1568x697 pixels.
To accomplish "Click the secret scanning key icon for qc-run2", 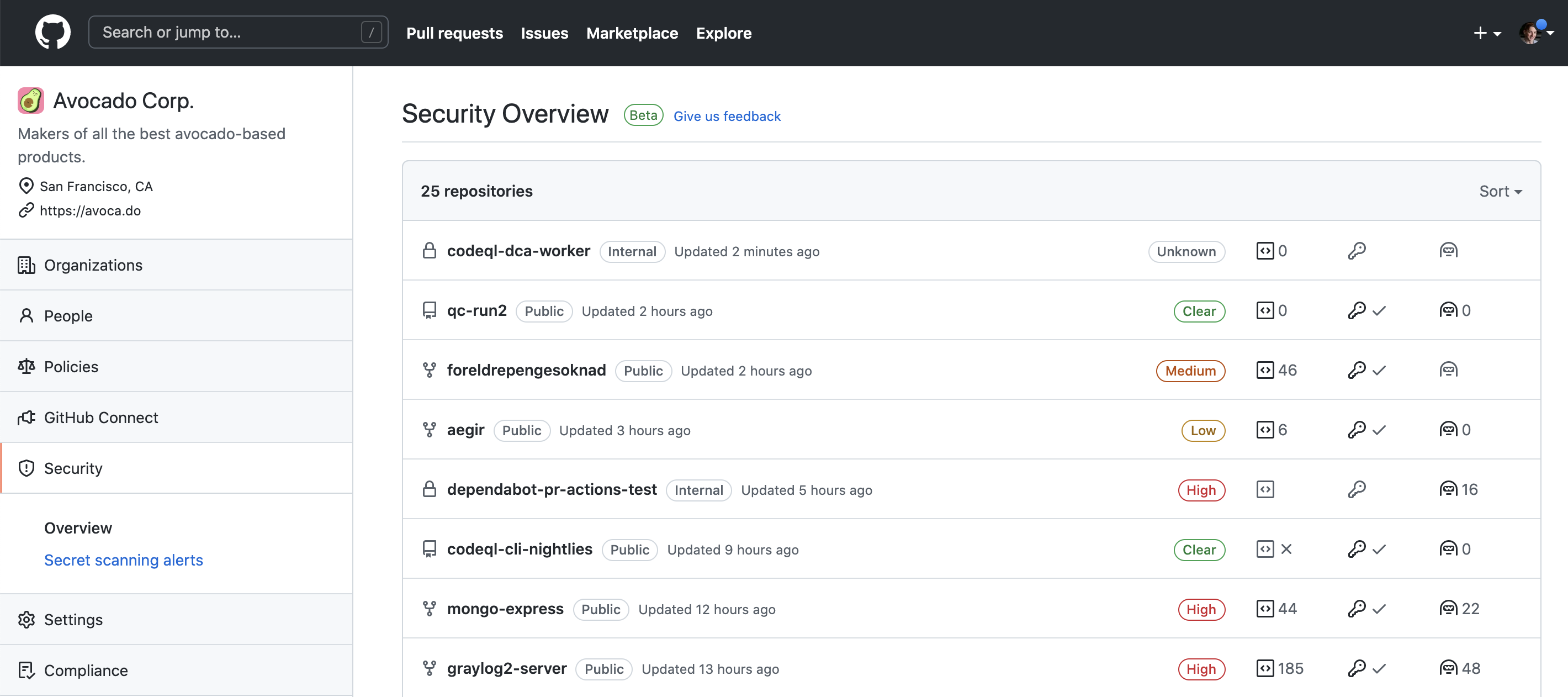I will click(x=1357, y=310).
